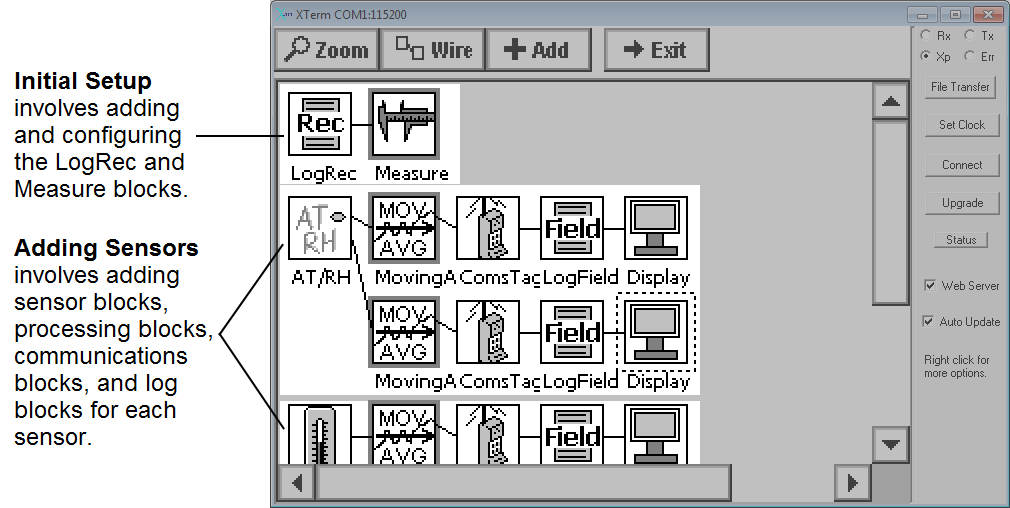Click the vertical scrollbar down arrow

click(891, 444)
